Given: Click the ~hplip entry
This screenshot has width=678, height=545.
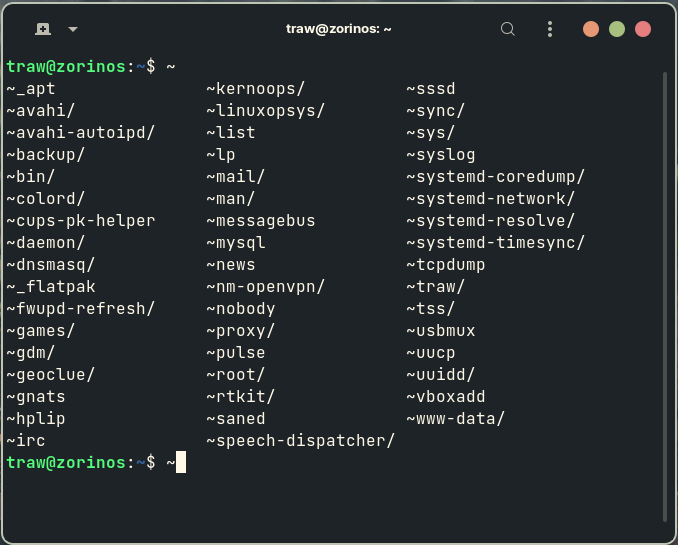Looking at the screenshot, I should (36, 419).
